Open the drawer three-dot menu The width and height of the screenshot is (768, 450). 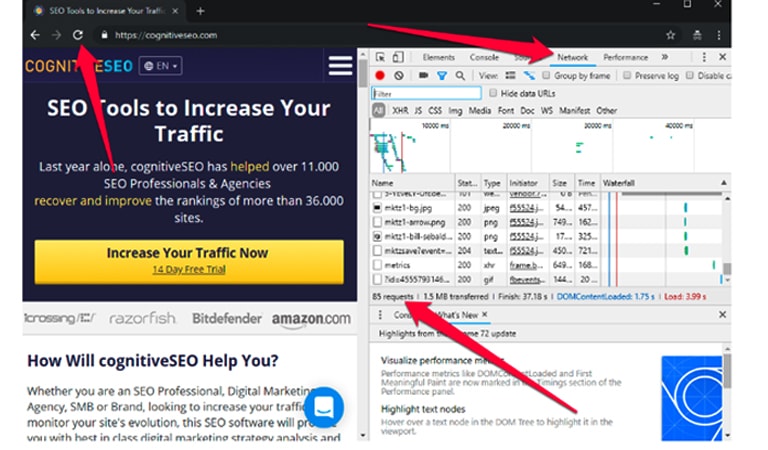click(x=380, y=315)
